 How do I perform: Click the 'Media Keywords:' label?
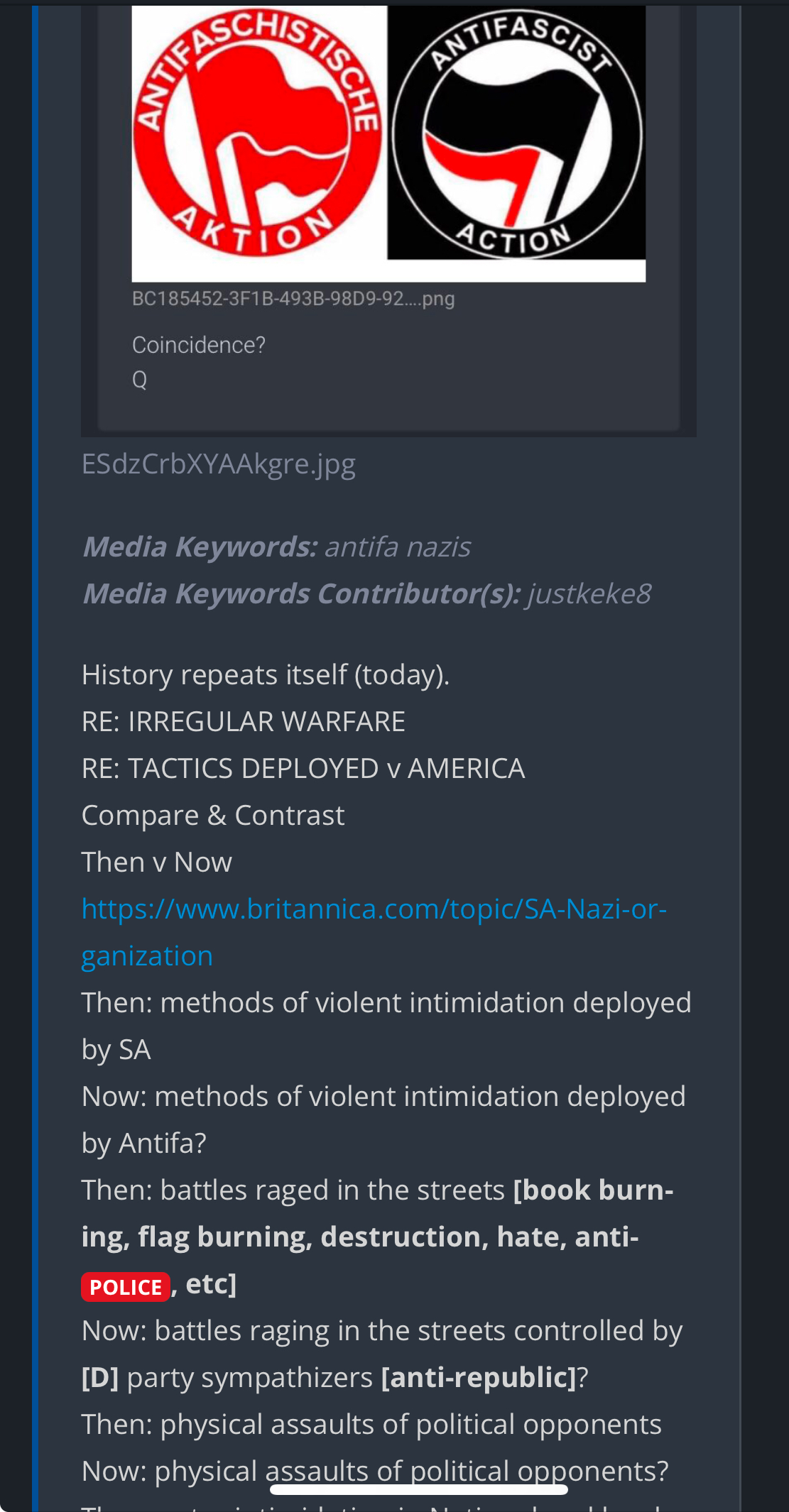click(200, 547)
